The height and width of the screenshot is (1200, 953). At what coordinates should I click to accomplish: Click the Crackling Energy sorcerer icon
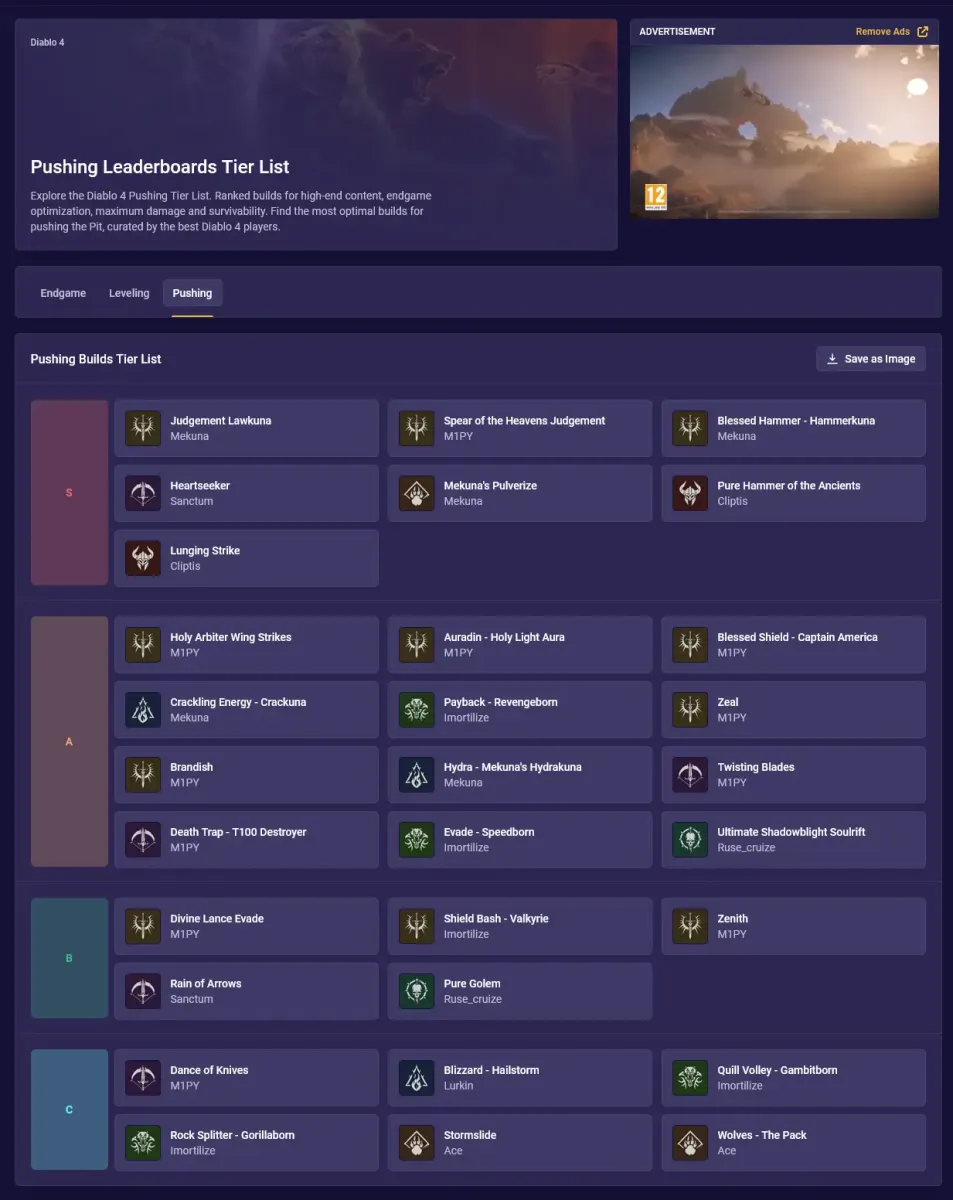[x=143, y=709]
